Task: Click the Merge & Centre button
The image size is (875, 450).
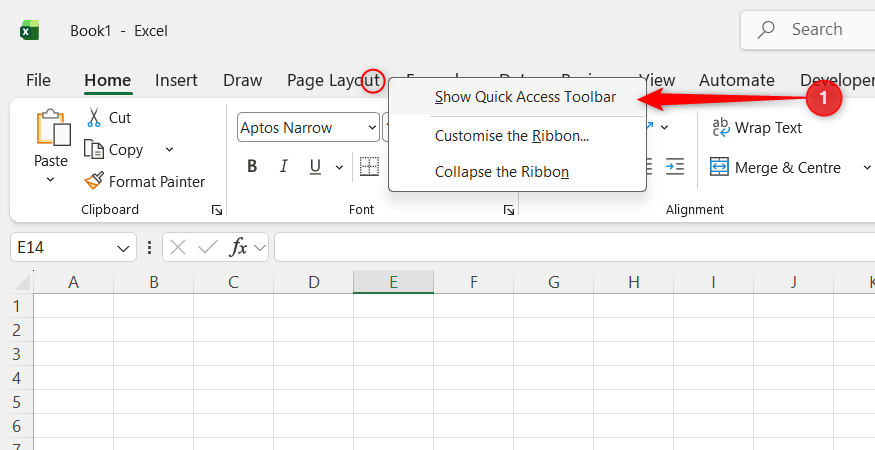Action: pyautogui.click(x=776, y=167)
